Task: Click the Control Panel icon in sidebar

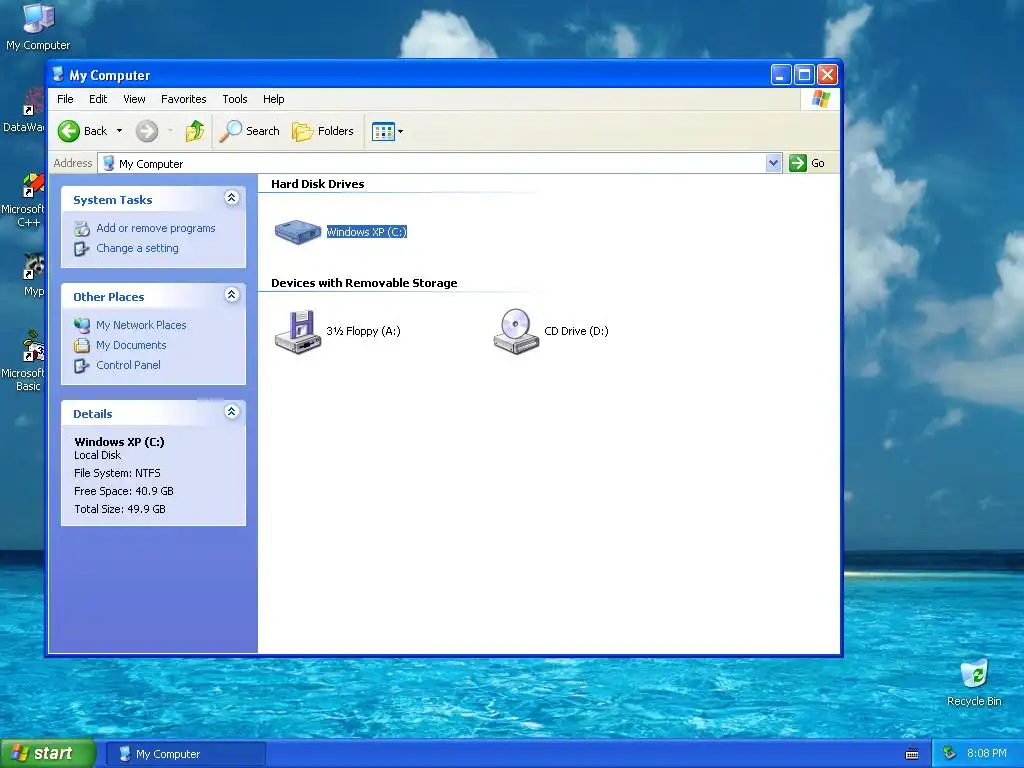Action: pos(82,366)
